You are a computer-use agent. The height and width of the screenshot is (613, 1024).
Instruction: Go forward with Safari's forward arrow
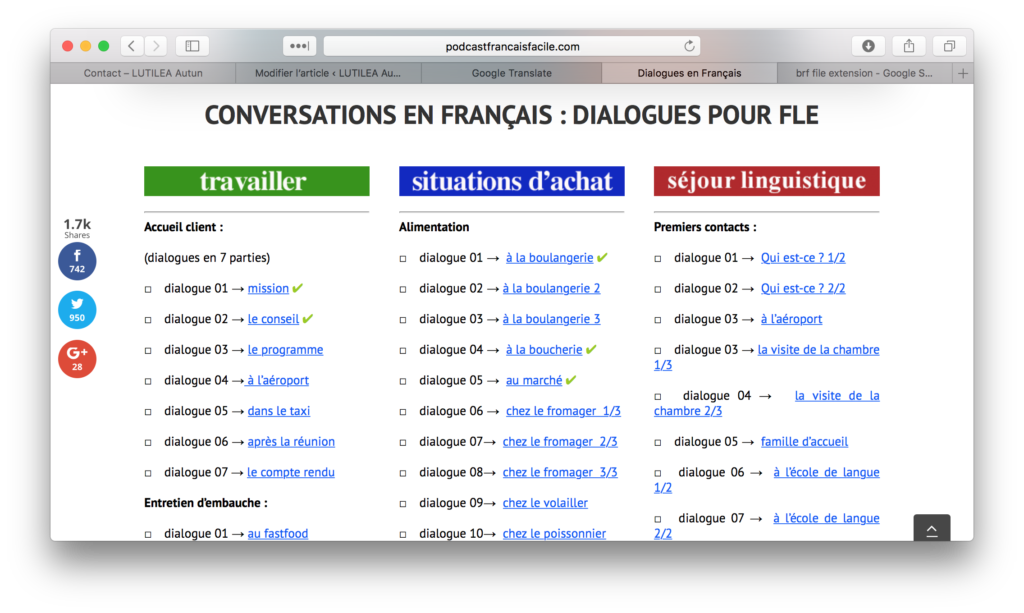click(155, 46)
